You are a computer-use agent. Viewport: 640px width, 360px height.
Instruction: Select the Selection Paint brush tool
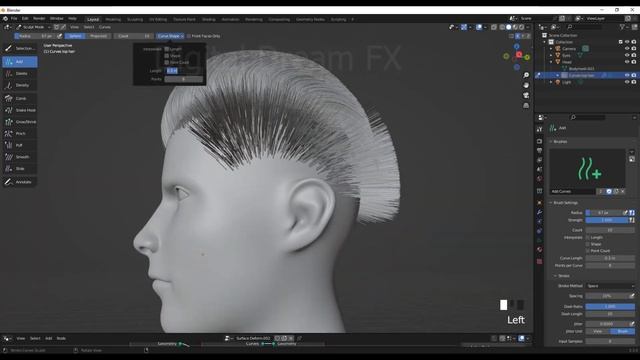[x=20, y=48]
